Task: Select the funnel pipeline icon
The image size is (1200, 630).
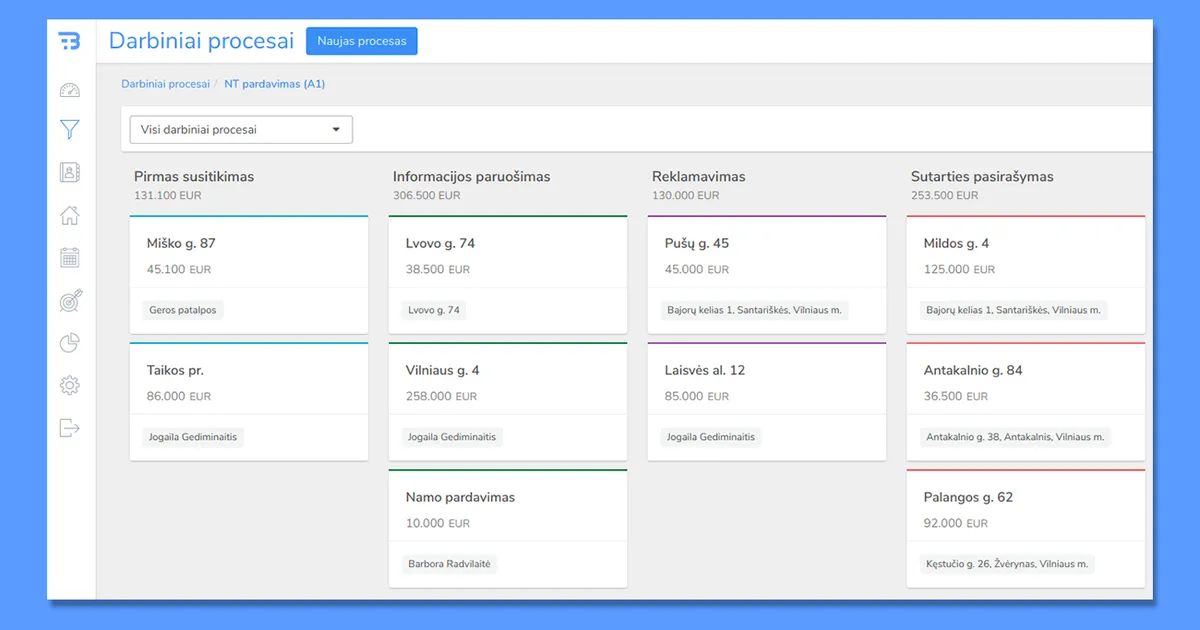Action: [69, 129]
